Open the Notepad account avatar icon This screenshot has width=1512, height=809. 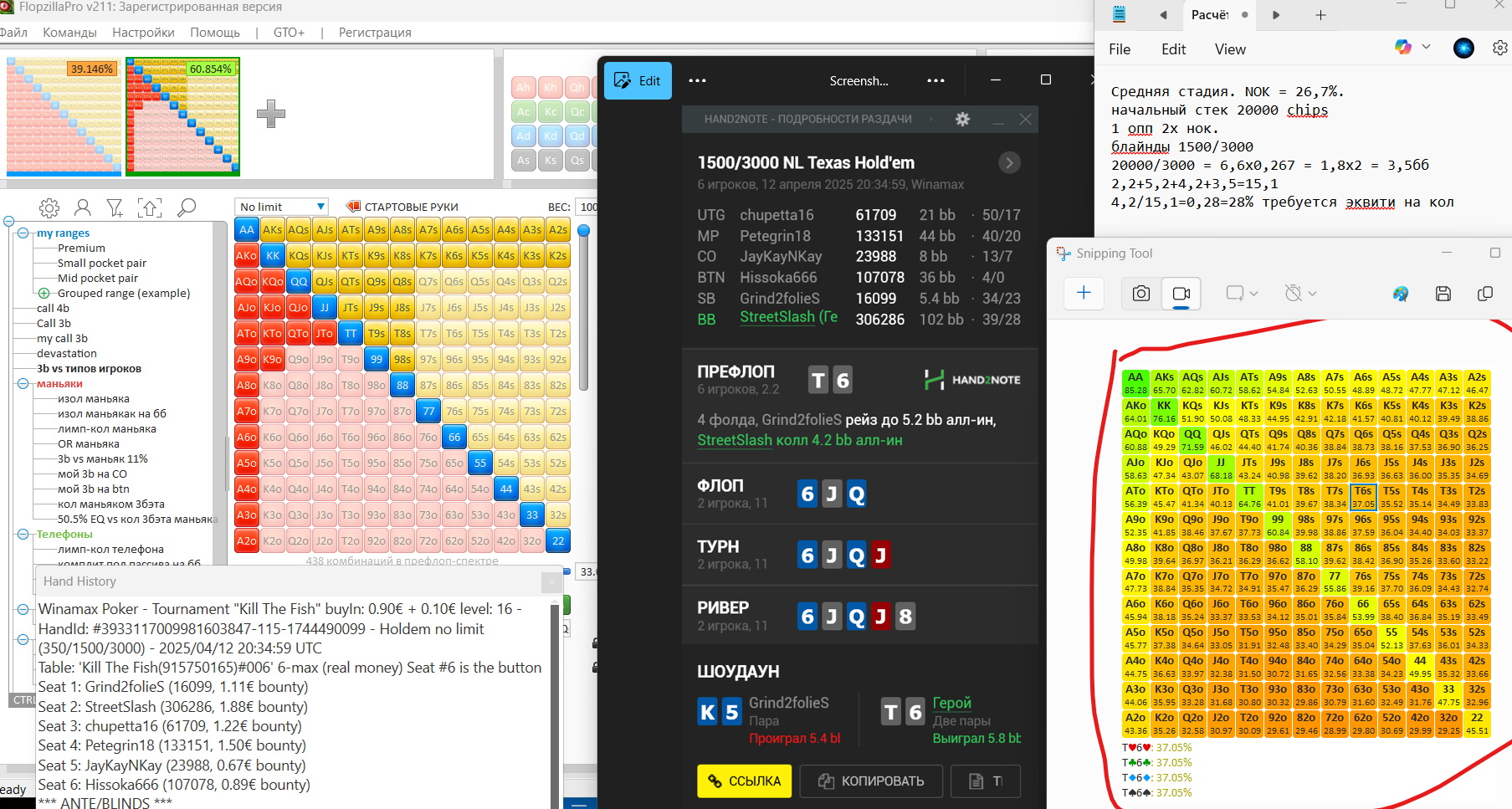(1463, 49)
